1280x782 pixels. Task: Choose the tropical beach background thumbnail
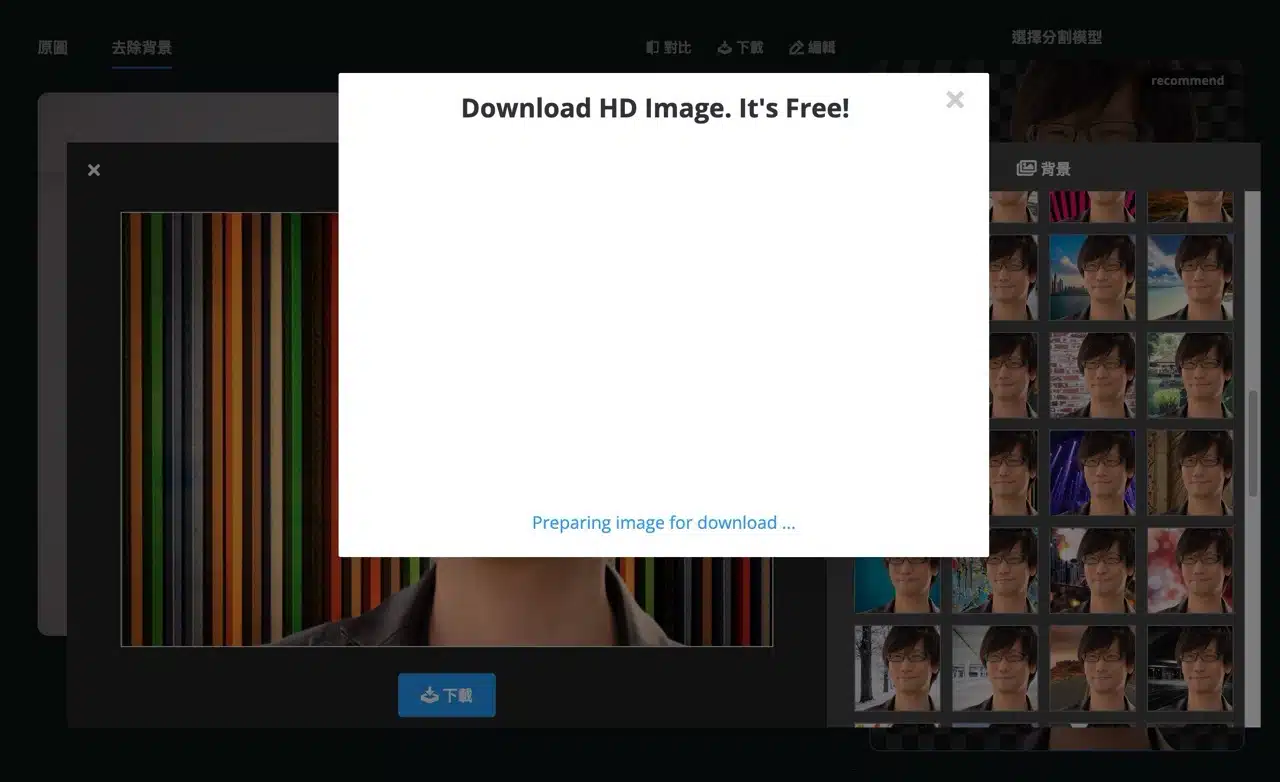click(x=1189, y=277)
